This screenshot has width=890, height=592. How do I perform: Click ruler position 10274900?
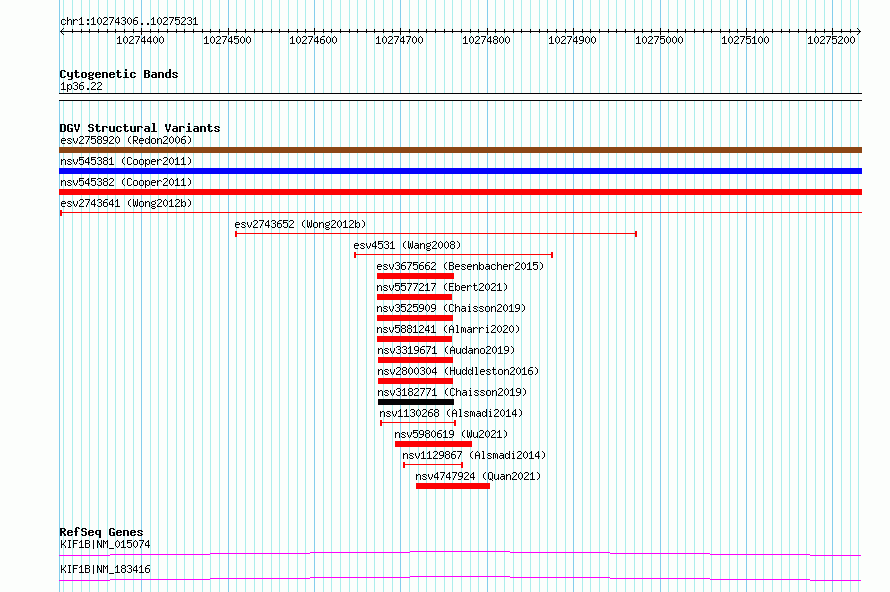tap(572, 40)
